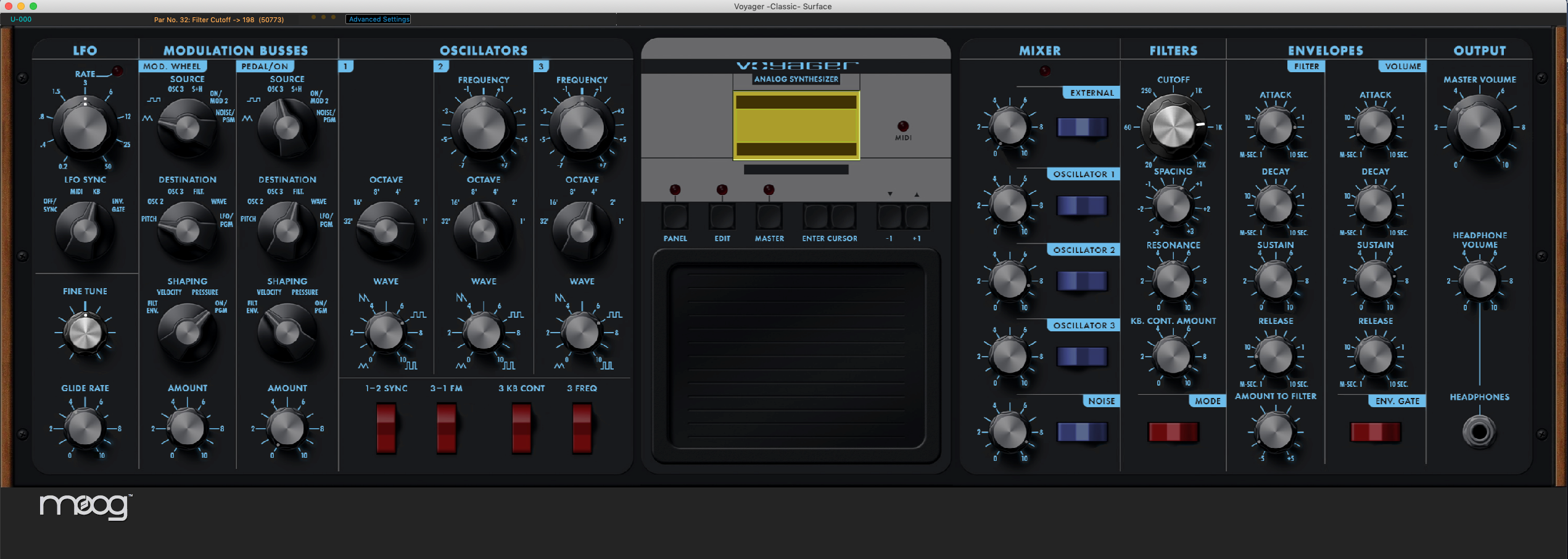Click the Oscillator 2 FREQUENCY knob
This screenshot has height=559, width=1568.
click(x=484, y=128)
